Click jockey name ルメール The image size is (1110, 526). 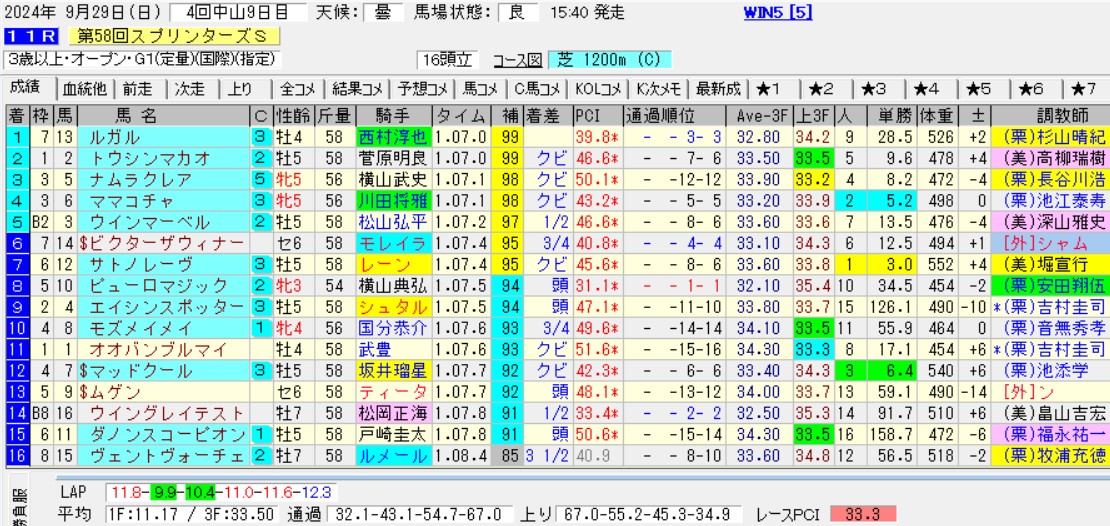pyautogui.click(x=393, y=455)
